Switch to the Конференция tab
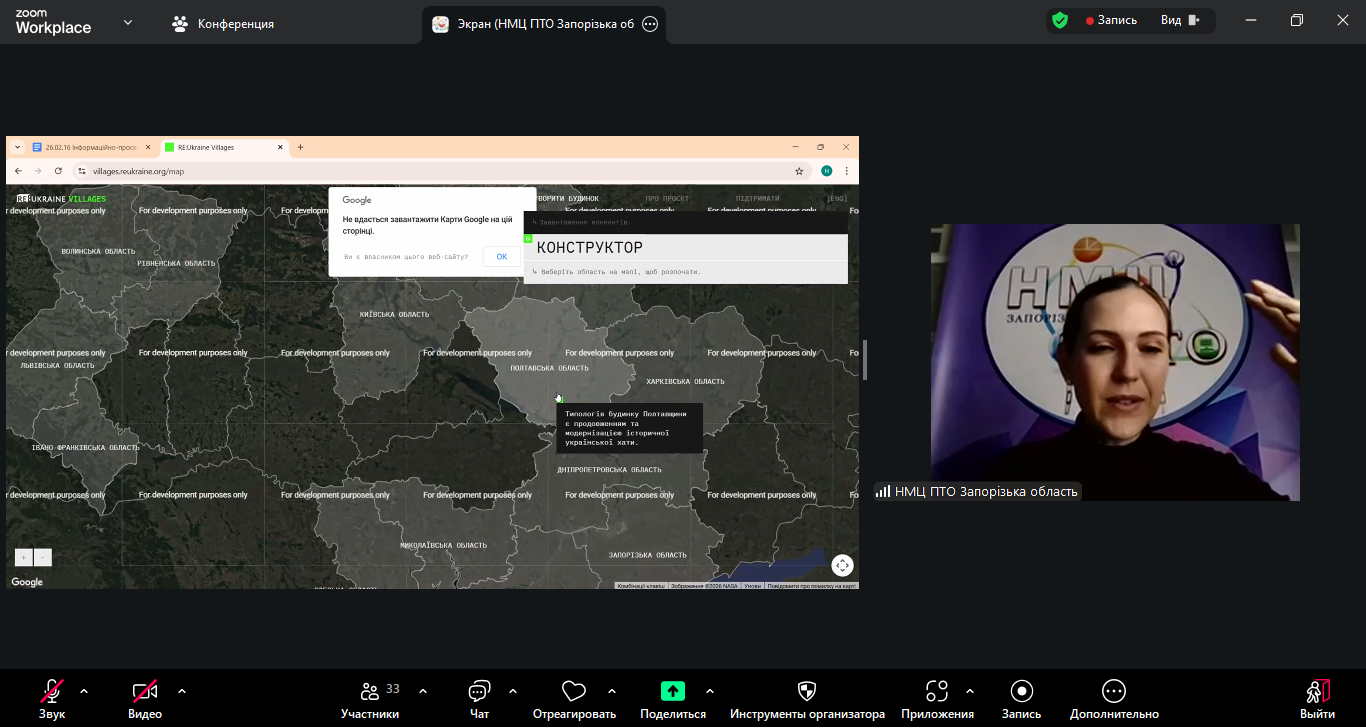 tap(223, 23)
